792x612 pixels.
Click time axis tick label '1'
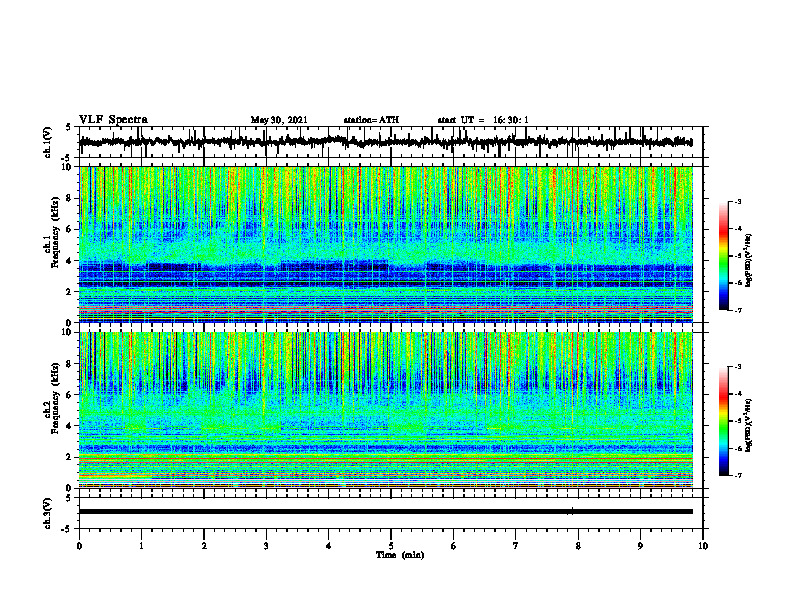141,546
